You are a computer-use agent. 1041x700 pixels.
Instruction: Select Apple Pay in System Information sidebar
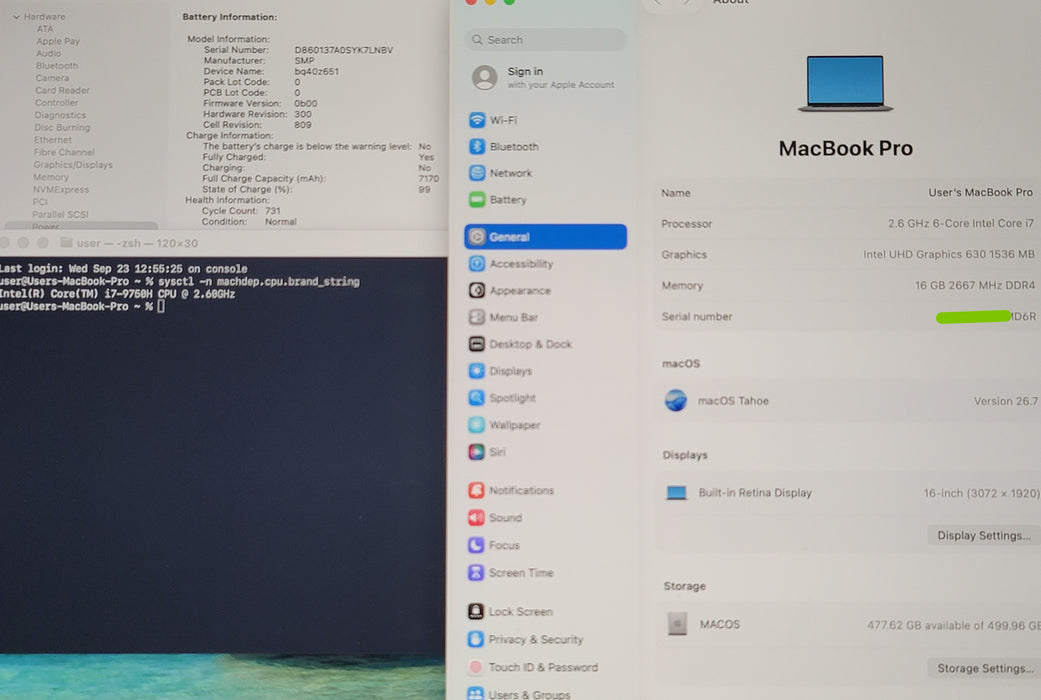pyautogui.click(x=58, y=41)
